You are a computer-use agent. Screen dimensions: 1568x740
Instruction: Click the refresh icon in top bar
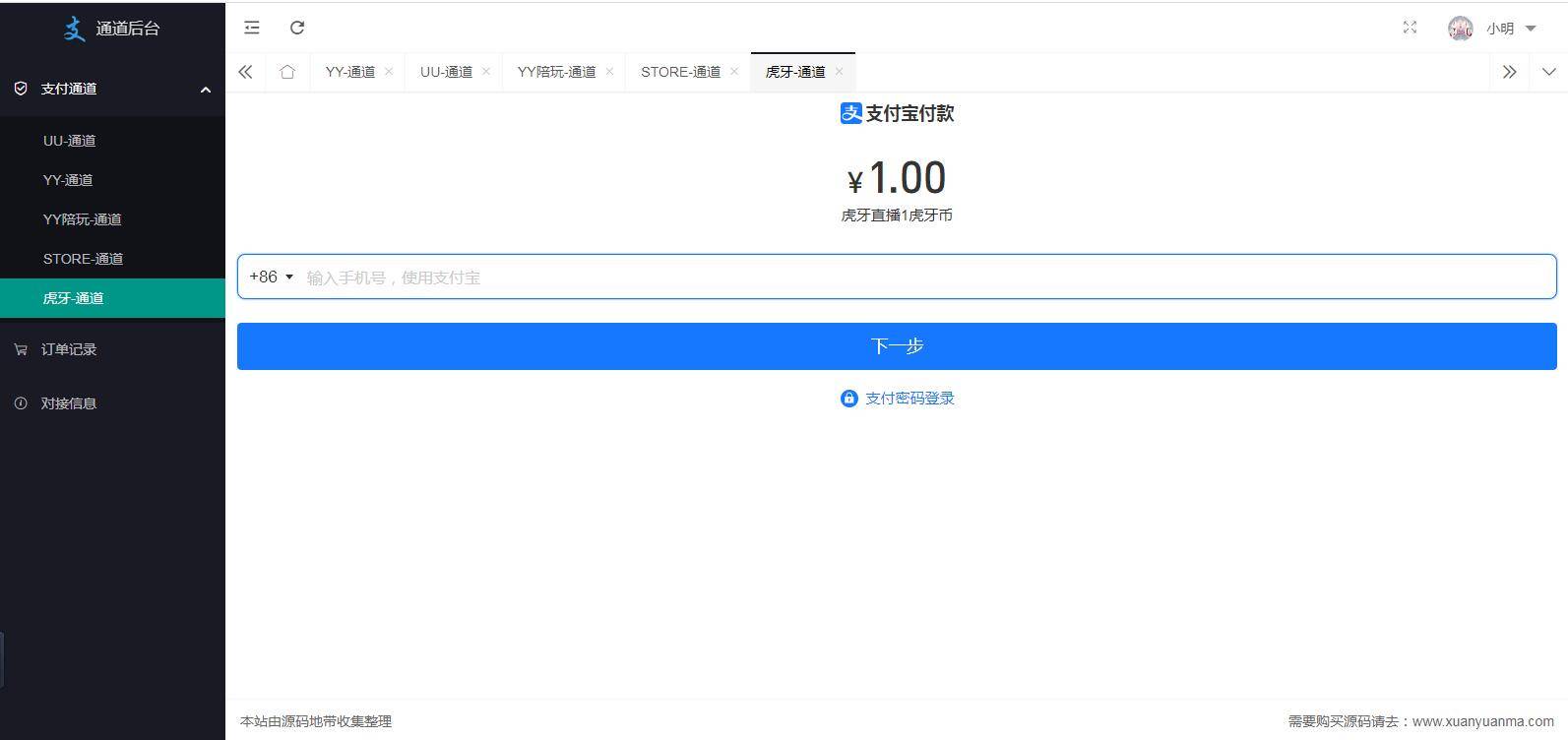click(297, 28)
